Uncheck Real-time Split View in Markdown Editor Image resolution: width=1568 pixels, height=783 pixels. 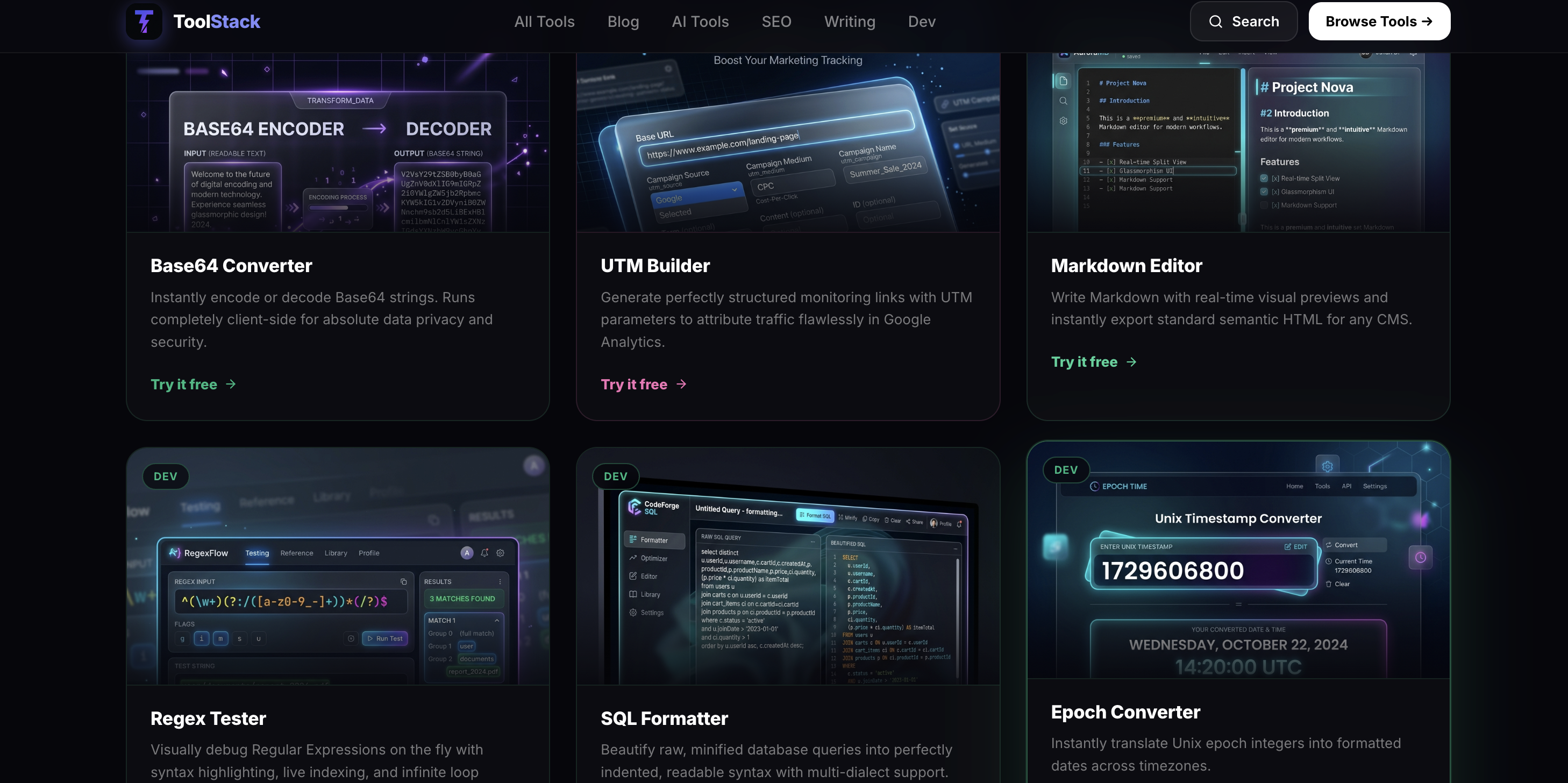[x=1264, y=178]
